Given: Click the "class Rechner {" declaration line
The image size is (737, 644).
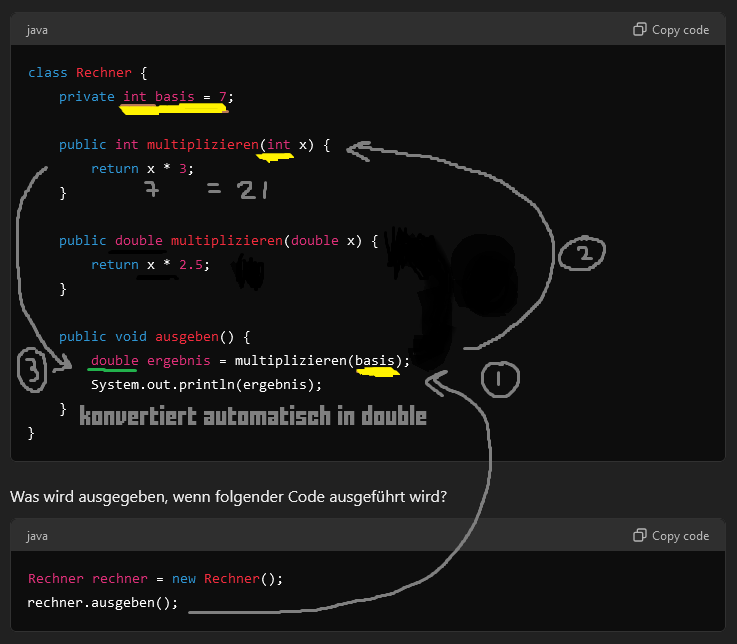Looking at the screenshot, I should coord(87,73).
